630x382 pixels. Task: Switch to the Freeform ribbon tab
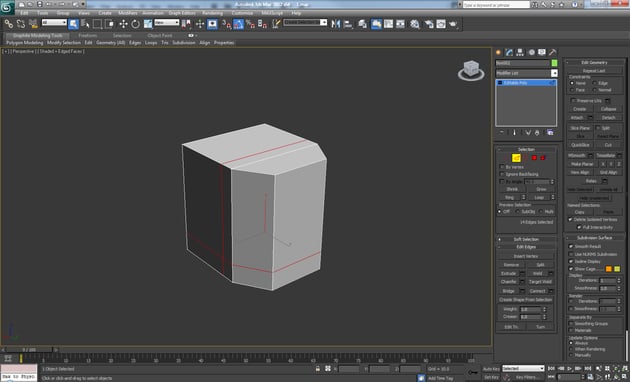pyautogui.click(x=88, y=35)
